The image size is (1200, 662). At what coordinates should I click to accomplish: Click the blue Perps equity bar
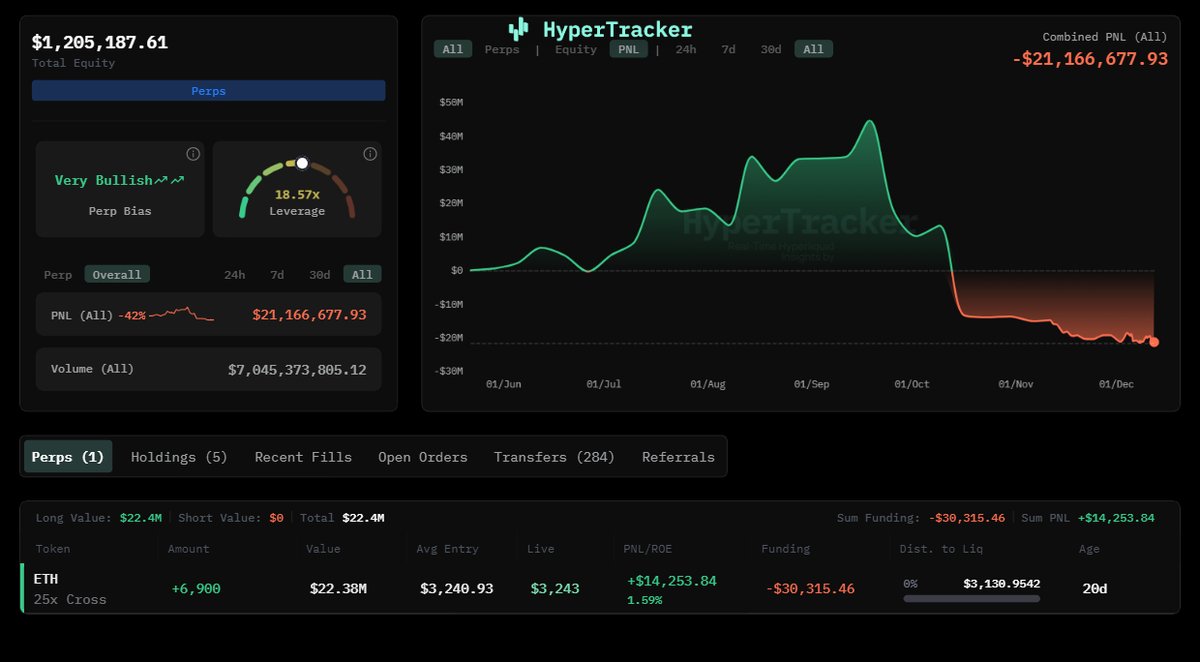208,91
